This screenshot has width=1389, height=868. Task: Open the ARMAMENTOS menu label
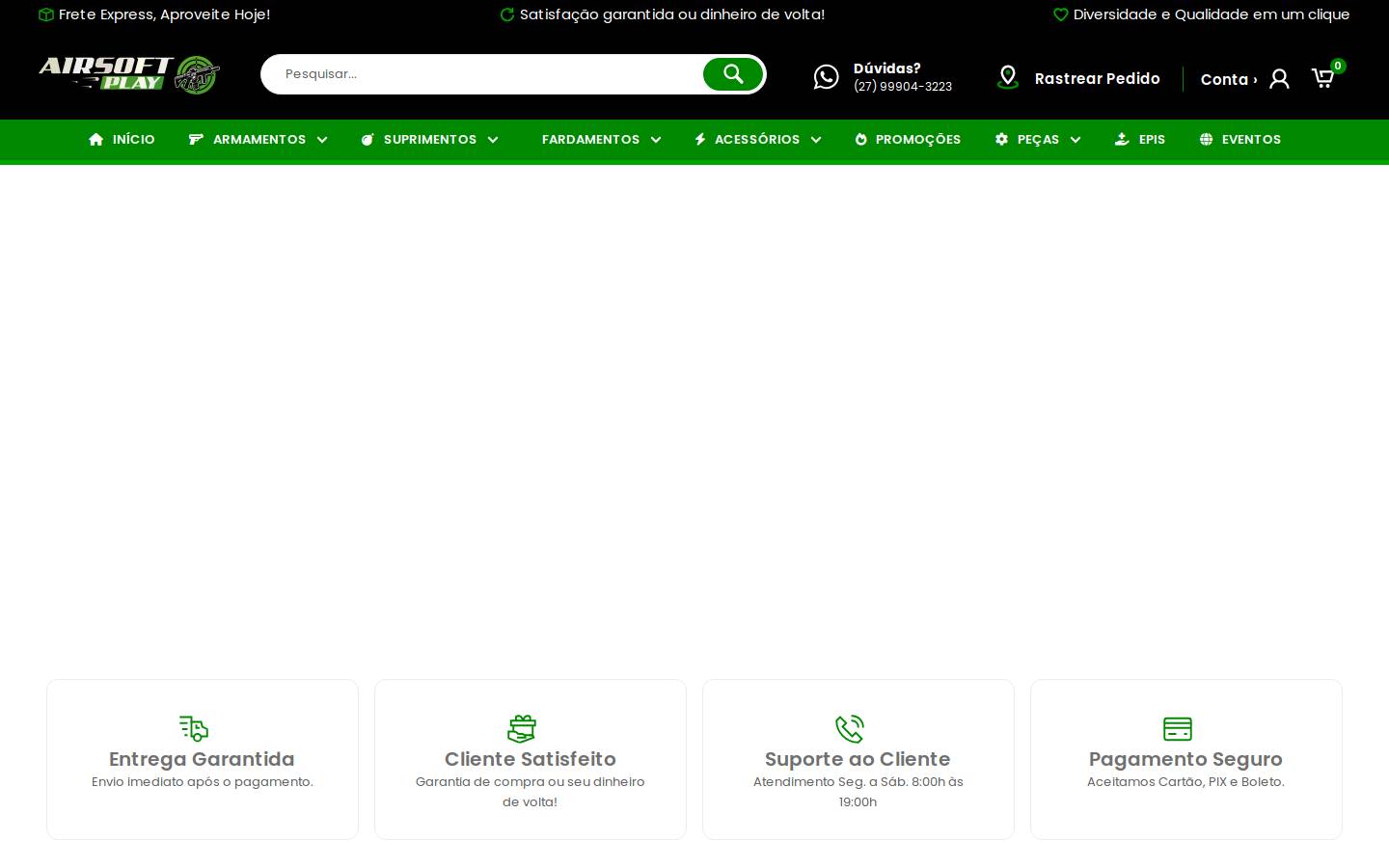259,140
